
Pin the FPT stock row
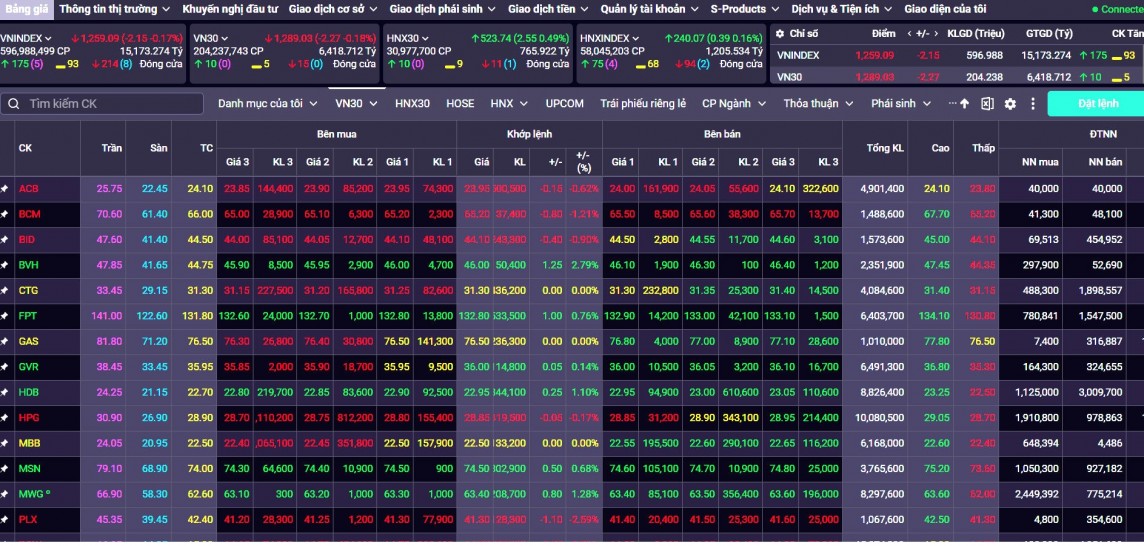5,316
